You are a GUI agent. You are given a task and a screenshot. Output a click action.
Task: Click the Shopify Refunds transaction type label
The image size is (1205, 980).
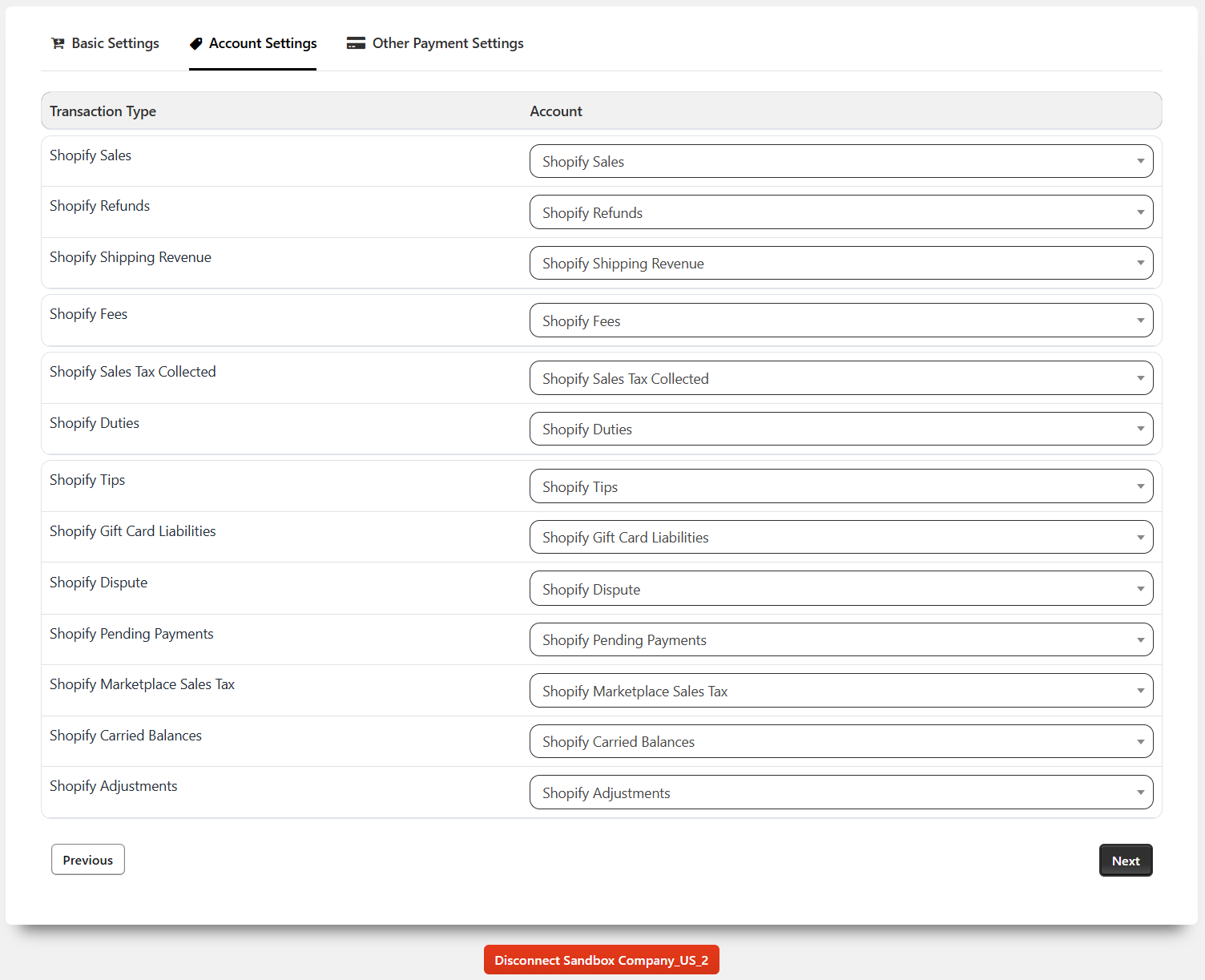[x=99, y=206]
